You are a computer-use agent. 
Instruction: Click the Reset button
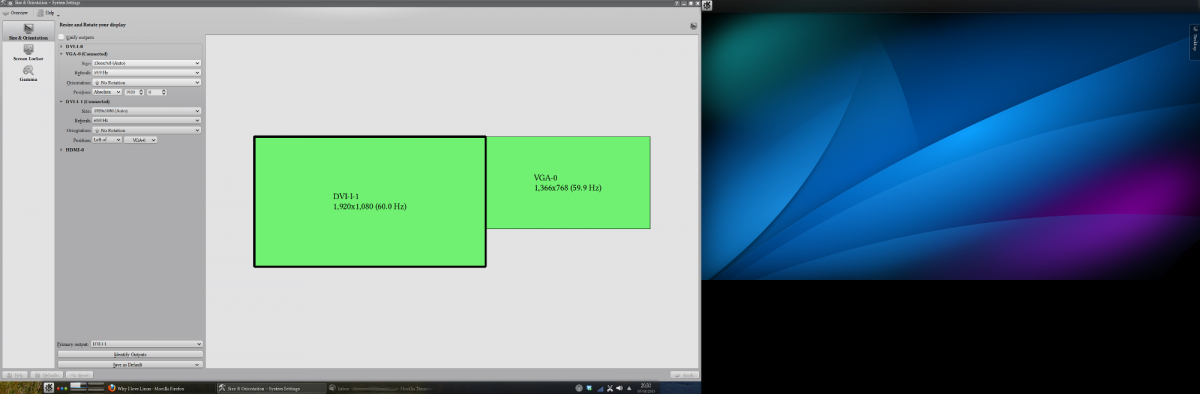[81, 374]
